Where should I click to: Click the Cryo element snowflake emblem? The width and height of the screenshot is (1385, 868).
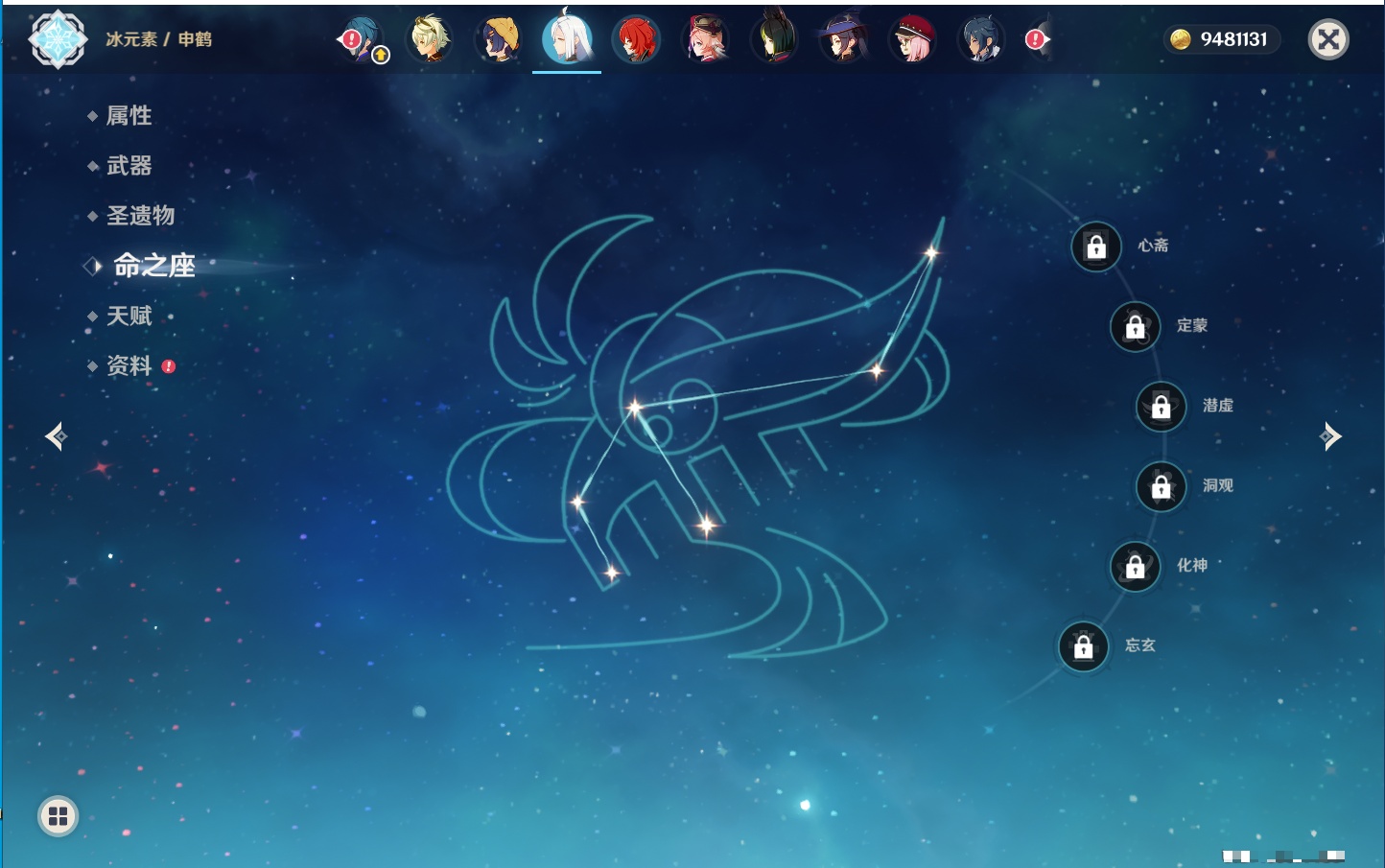[58, 39]
